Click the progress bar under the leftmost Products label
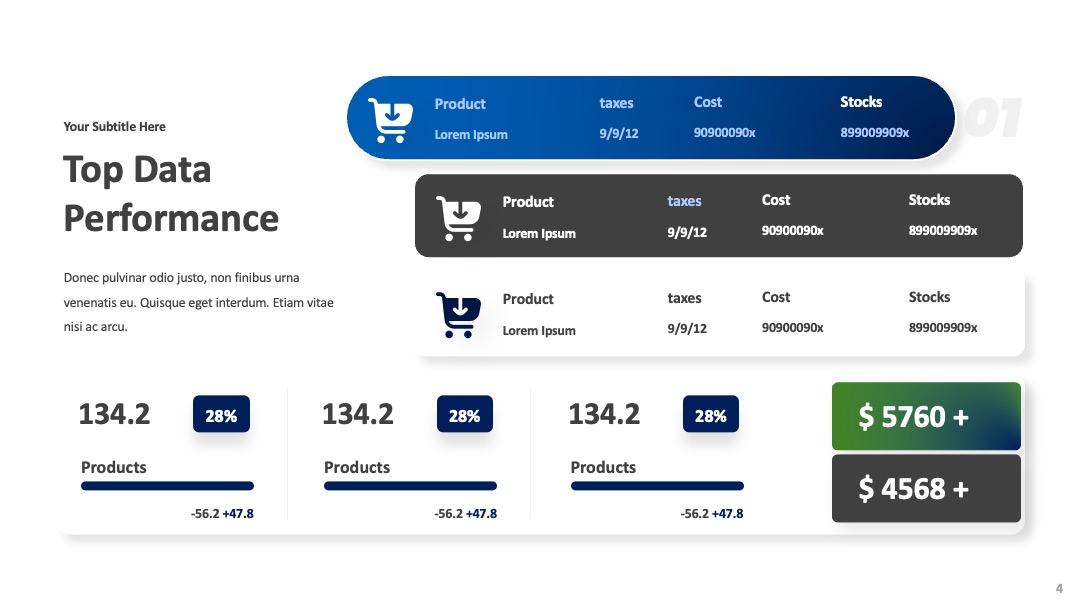Viewport: 1080px width, 608px height. 167,486
